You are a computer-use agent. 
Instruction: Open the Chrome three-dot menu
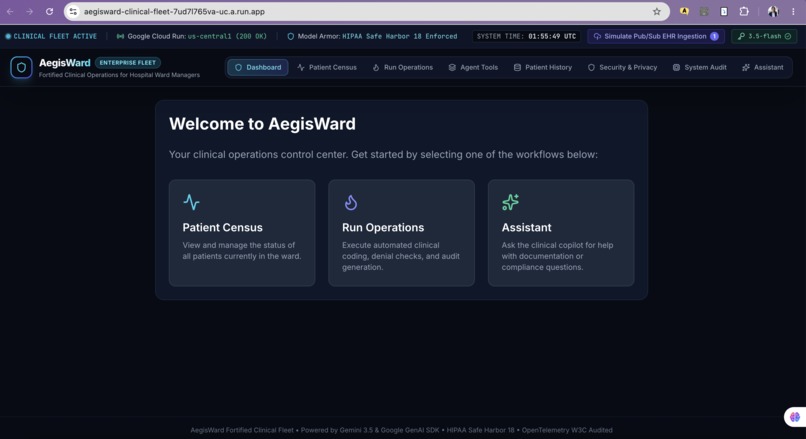tap(793, 11)
